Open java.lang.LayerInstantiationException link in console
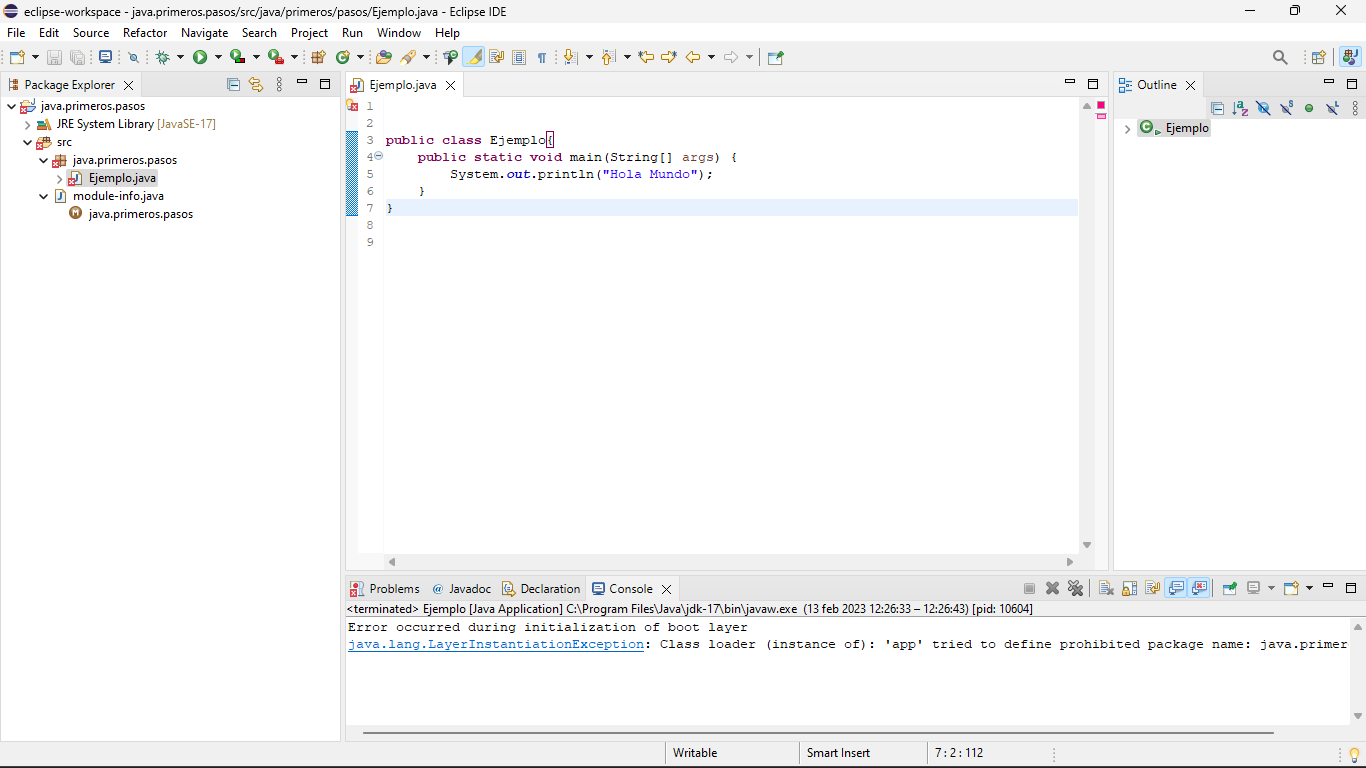This screenshot has width=1366, height=768. point(496,644)
